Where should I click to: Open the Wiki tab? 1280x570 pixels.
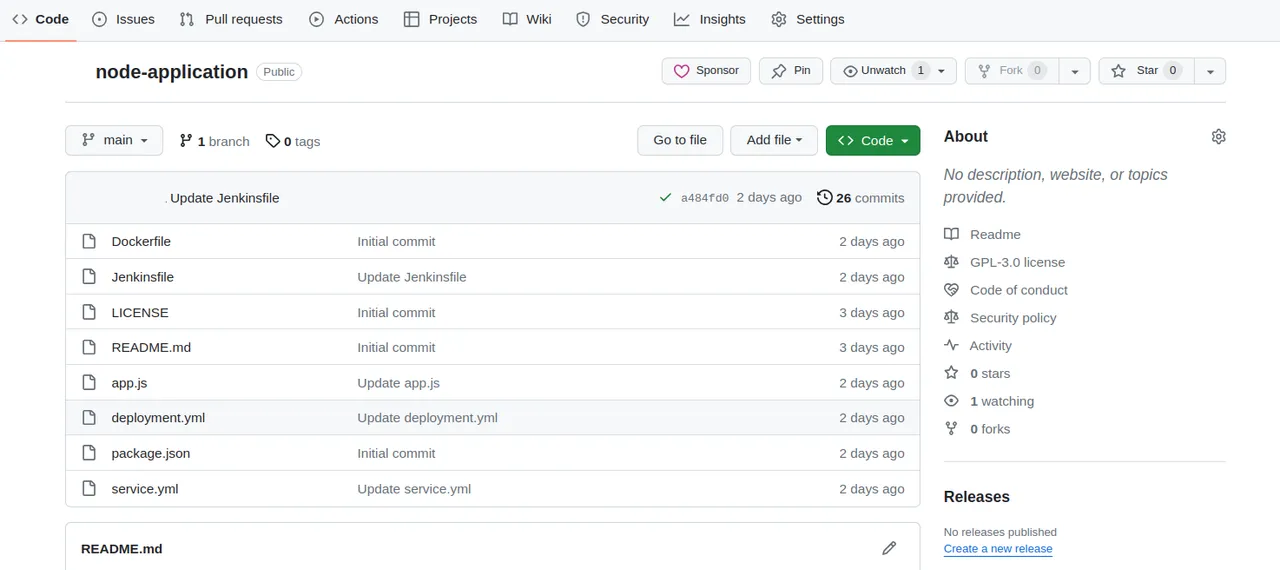(527, 19)
